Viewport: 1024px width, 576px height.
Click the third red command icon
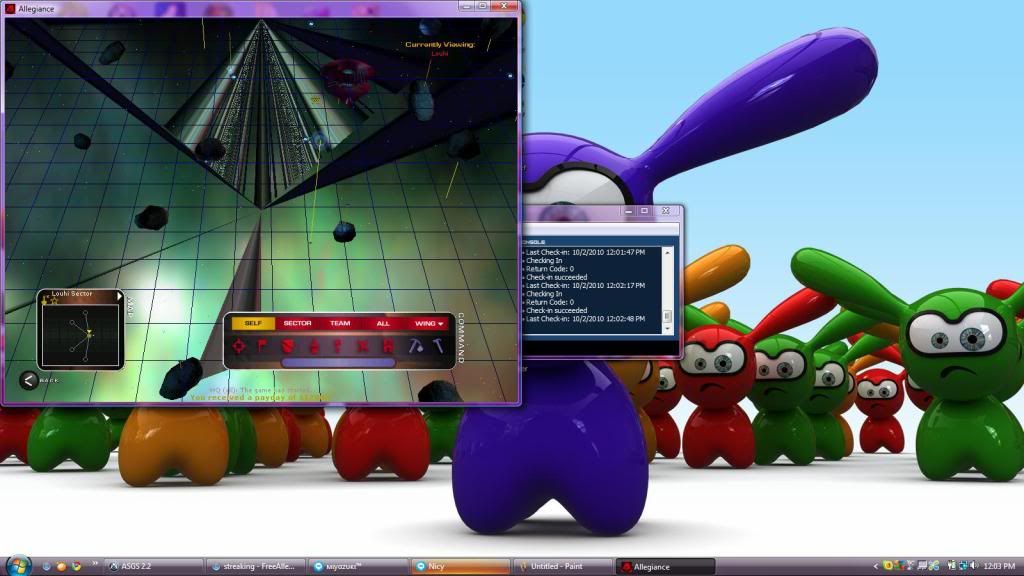click(x=289, y=346)
